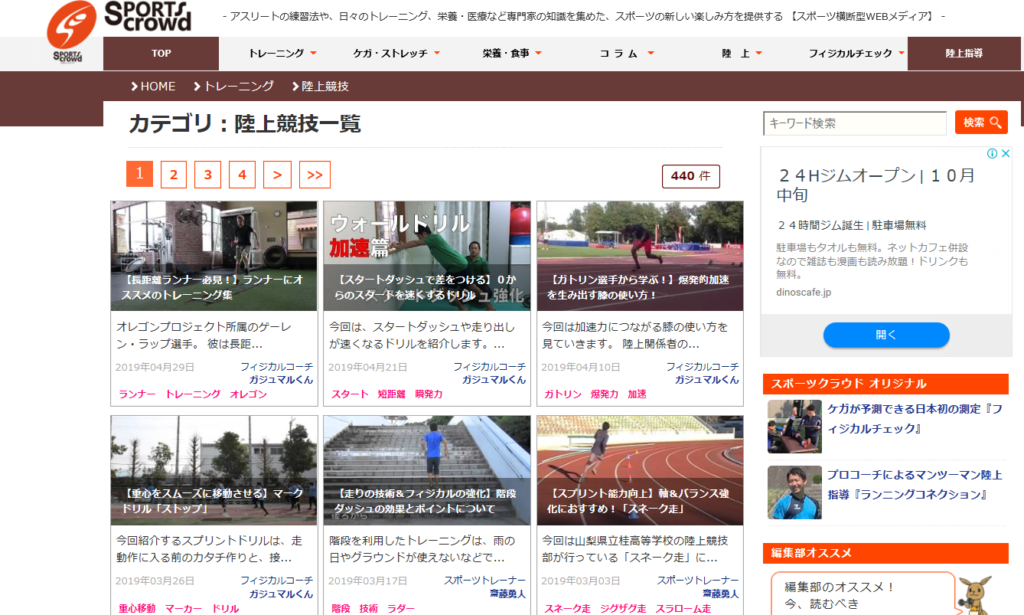This screenshot has height=615, width=1024.
Task: Click the ジグザグ走 tag
Action: click(x=623, y=608)
